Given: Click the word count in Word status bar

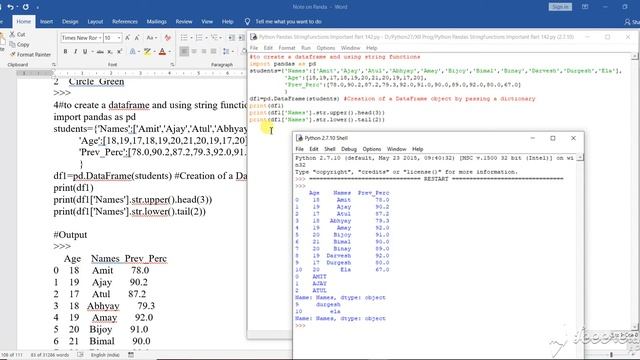Looking at the screenshot, I should click(50, 355).
